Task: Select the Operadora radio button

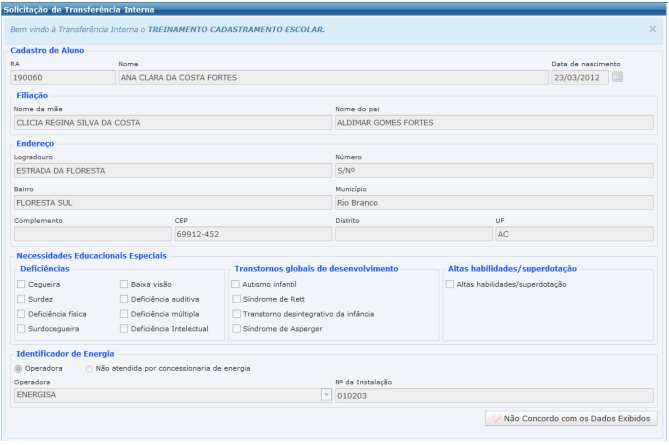Action: coord(19,368)
